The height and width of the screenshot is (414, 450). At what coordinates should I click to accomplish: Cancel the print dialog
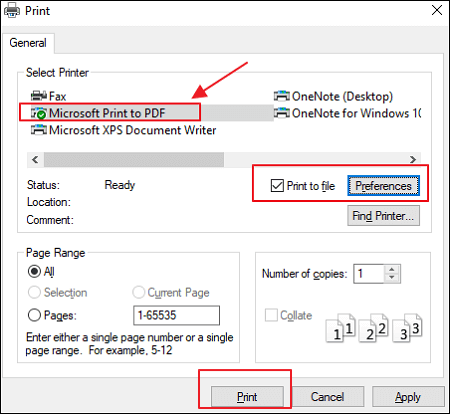tap(327, 397)
